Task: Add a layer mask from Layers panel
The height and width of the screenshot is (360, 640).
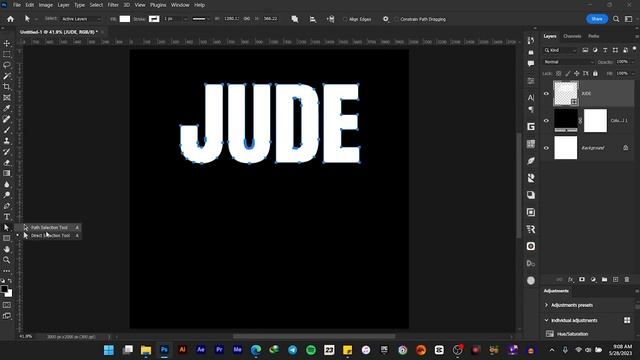Action: tap(582, 280)
